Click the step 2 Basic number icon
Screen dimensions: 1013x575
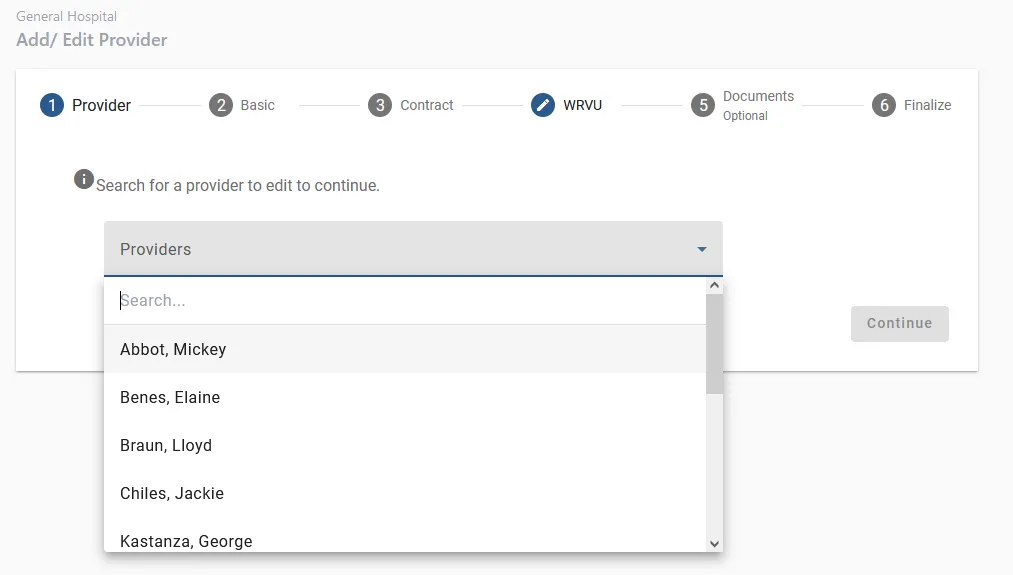pos(221,105)
